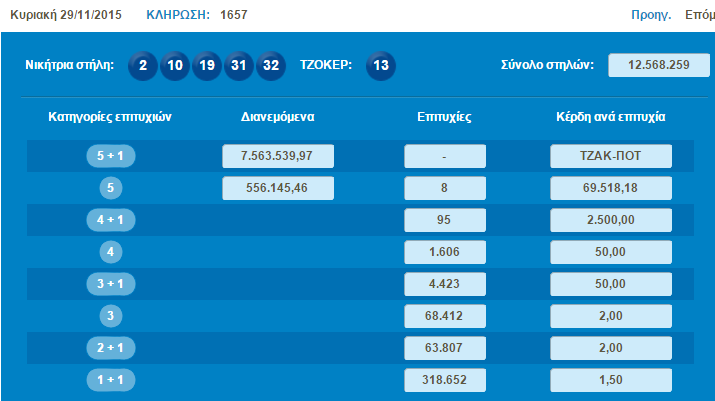Select winning number ball 10
715x401 pixels.
(175, 66)
